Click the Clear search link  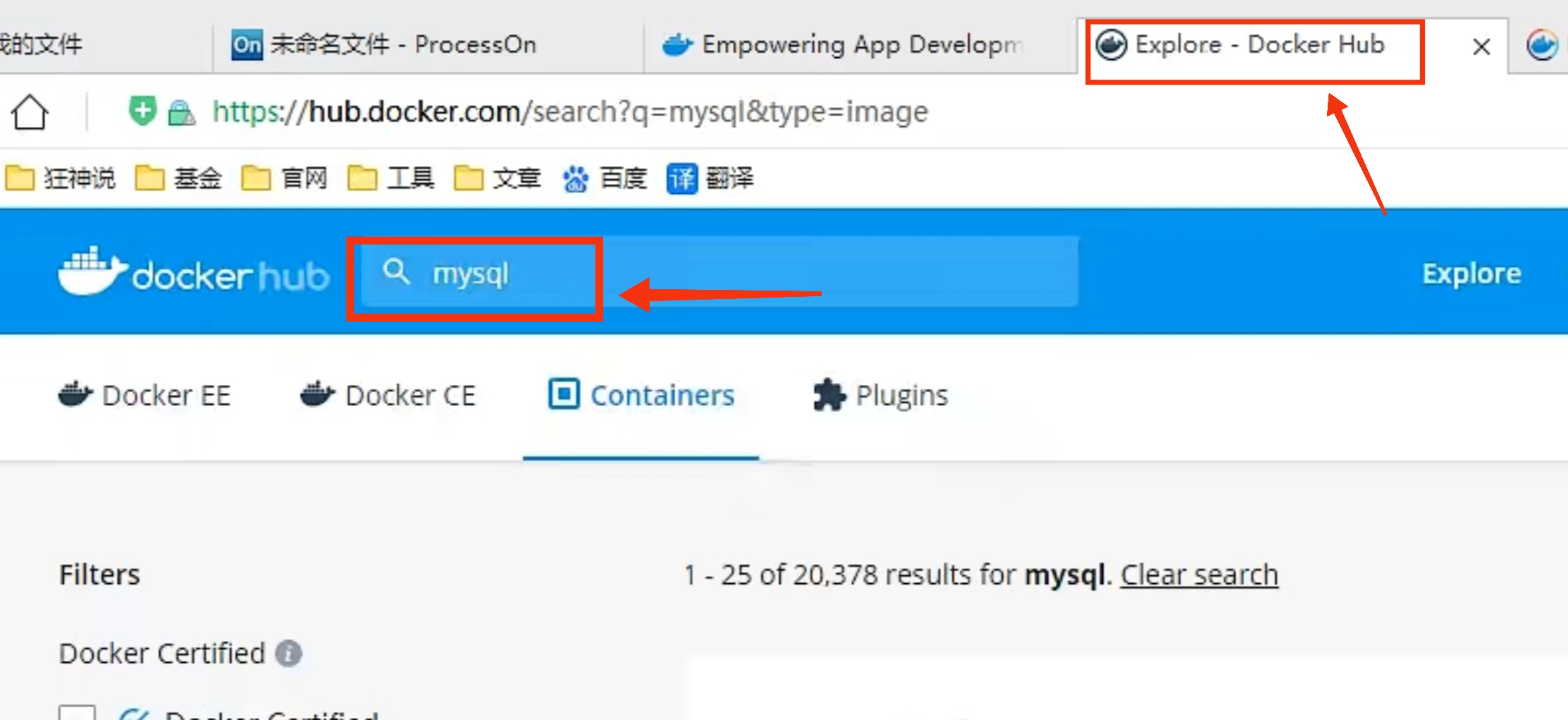tap(1199, 575)
